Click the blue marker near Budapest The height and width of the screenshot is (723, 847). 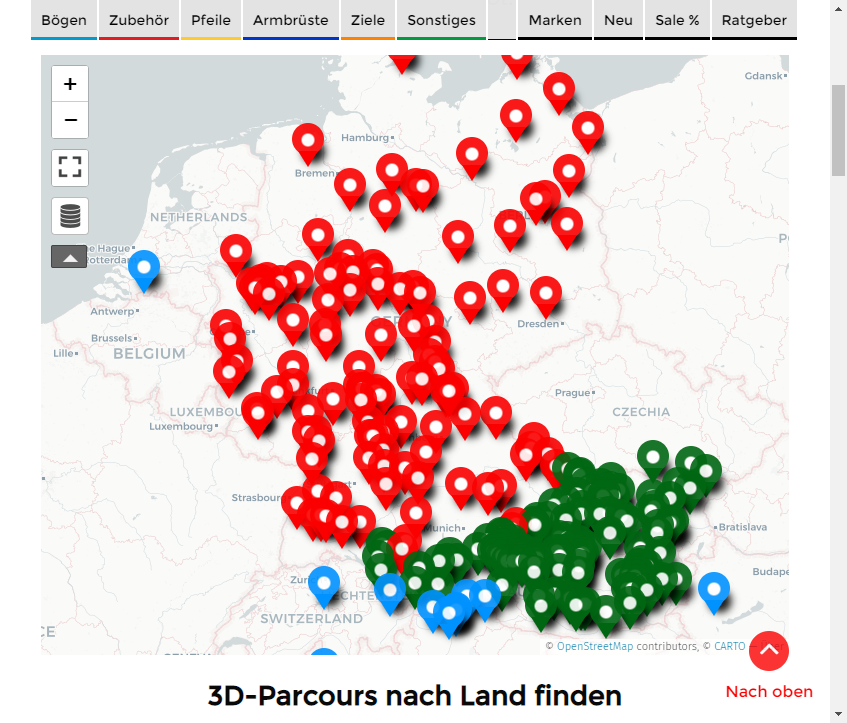coord(713,589)
